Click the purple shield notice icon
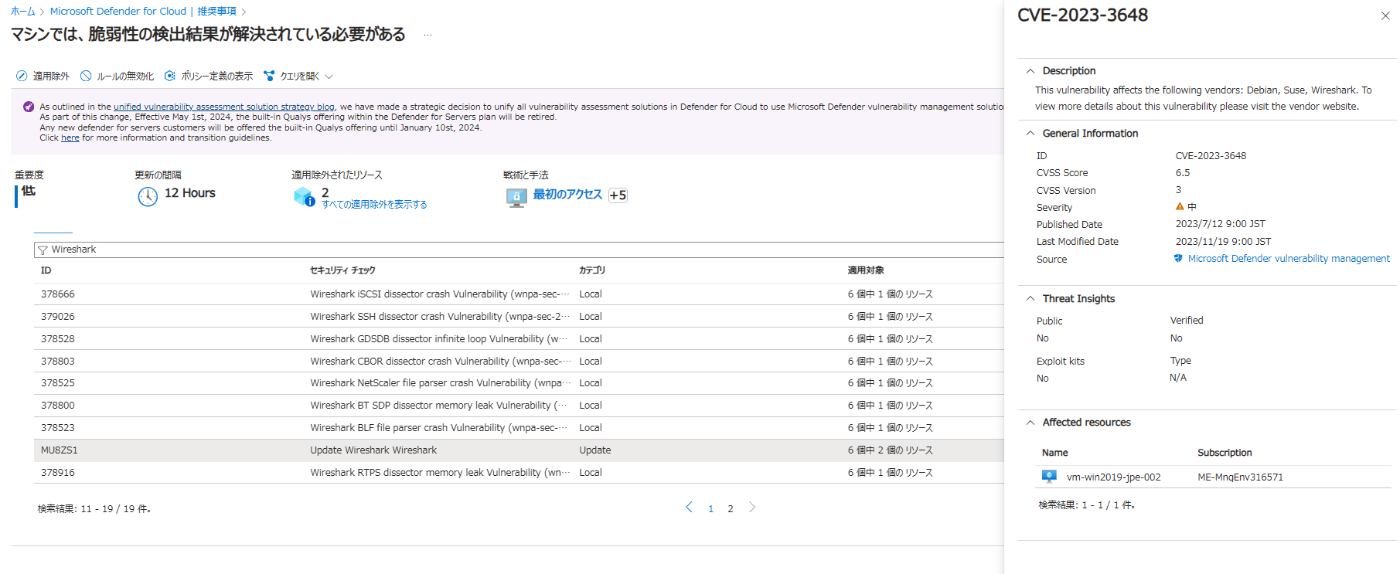Viewport: 1400px width, 574px height. click(x=29, y=106)
